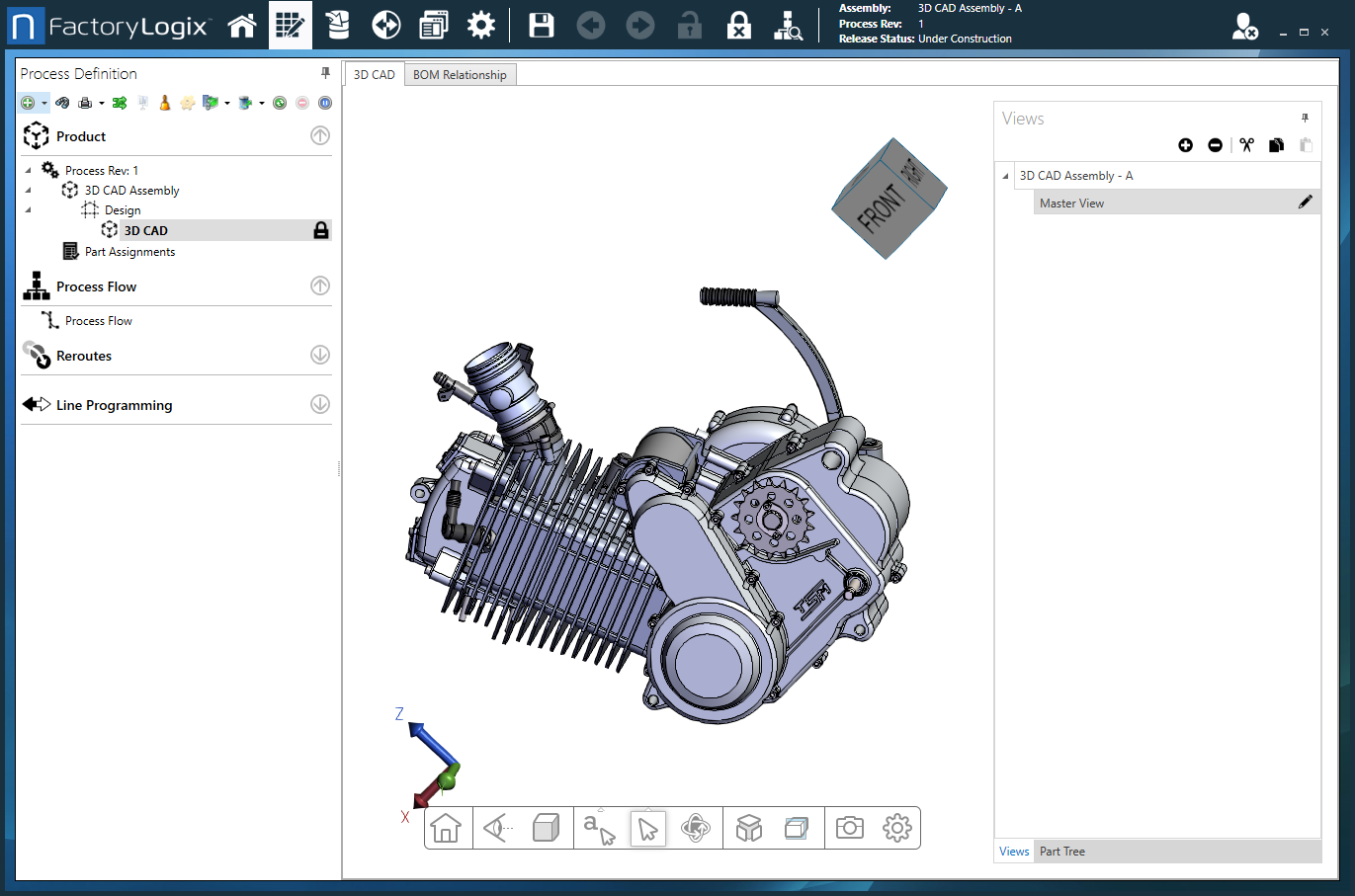Add a new view with the plus button
Screen dimensions: 1355x896
click(x=1185, y=145)
